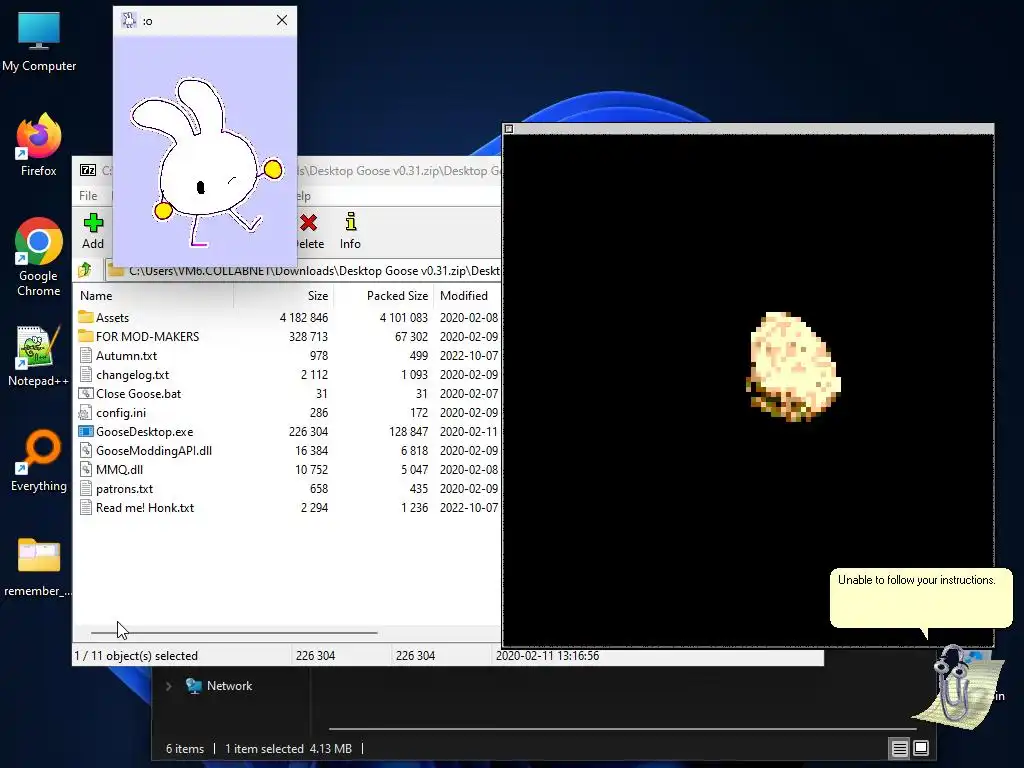Select Network in File Explorer sidebar
Image resolution: width=1024 pixels, height=768 pixels.
[229, 686]
